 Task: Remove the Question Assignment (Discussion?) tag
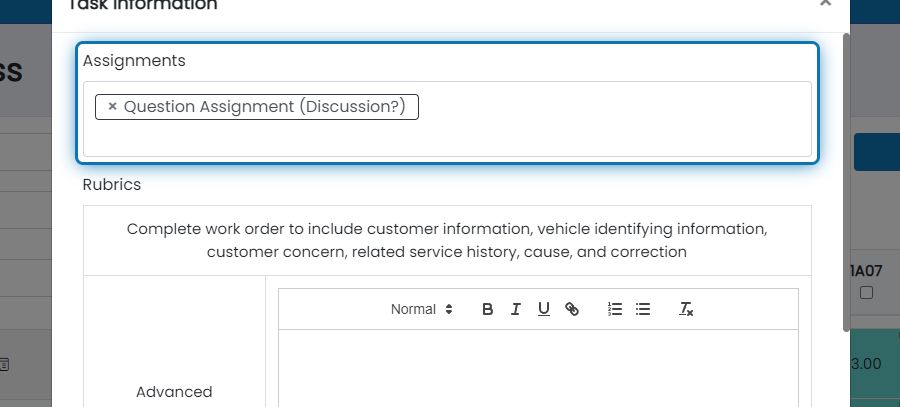pos(112,106)
